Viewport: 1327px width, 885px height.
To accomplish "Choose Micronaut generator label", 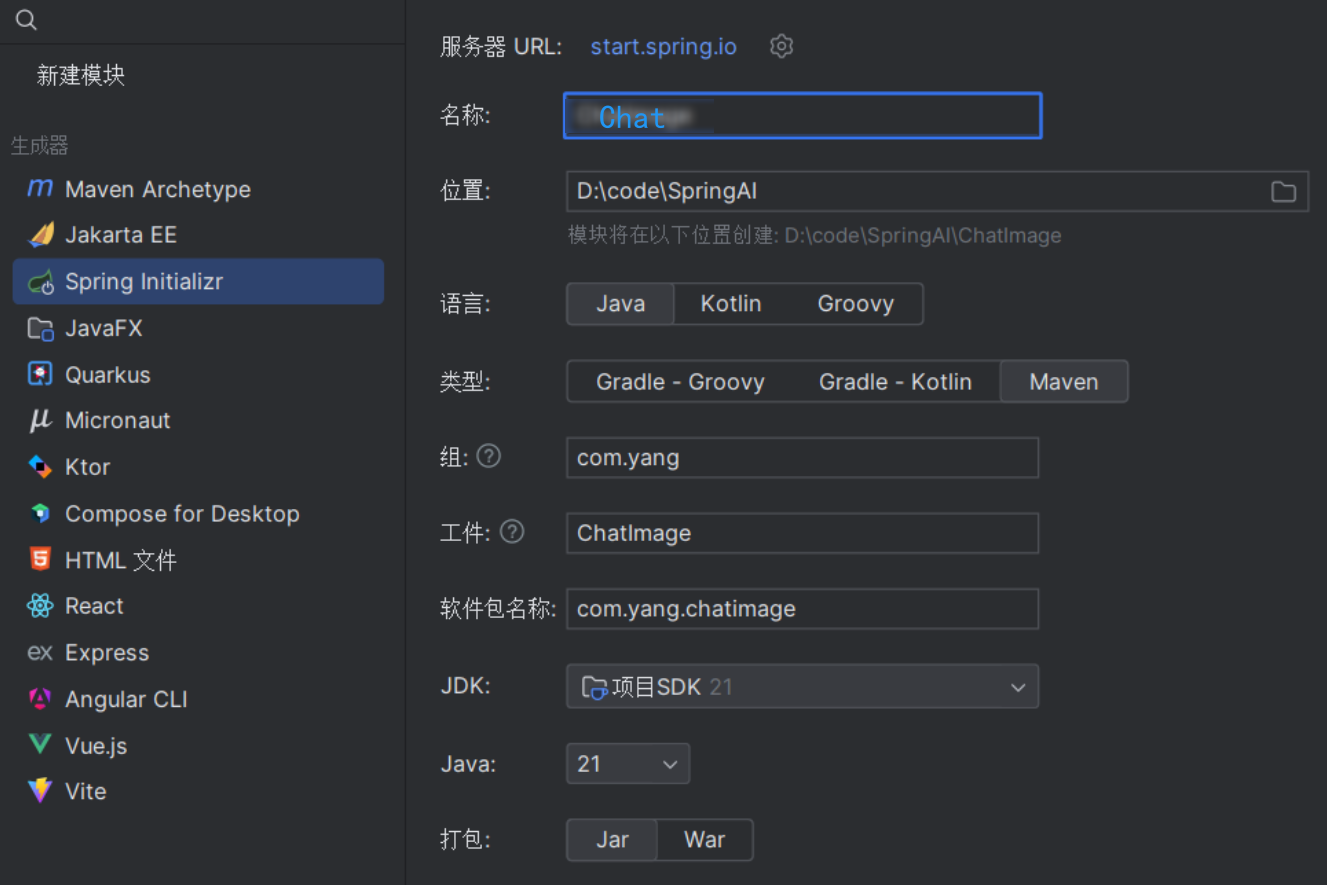I will point(118,421).
